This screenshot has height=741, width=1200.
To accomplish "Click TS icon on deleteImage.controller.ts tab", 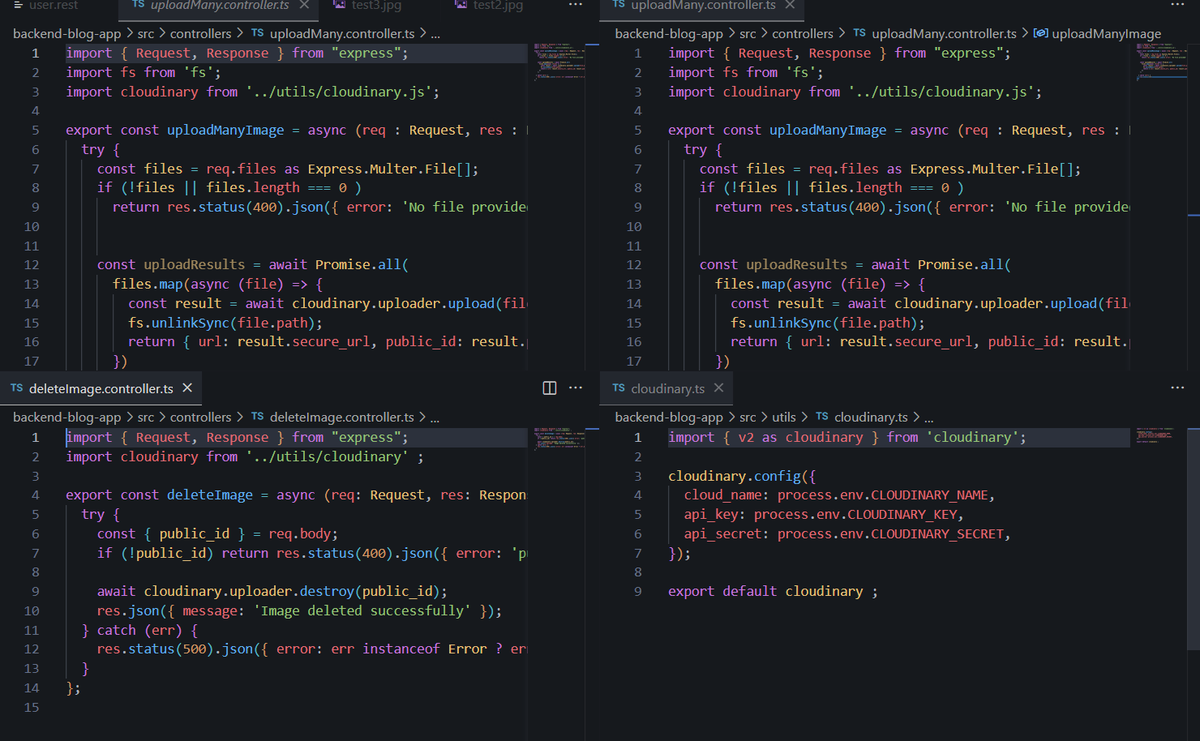I will pos(17,388).
